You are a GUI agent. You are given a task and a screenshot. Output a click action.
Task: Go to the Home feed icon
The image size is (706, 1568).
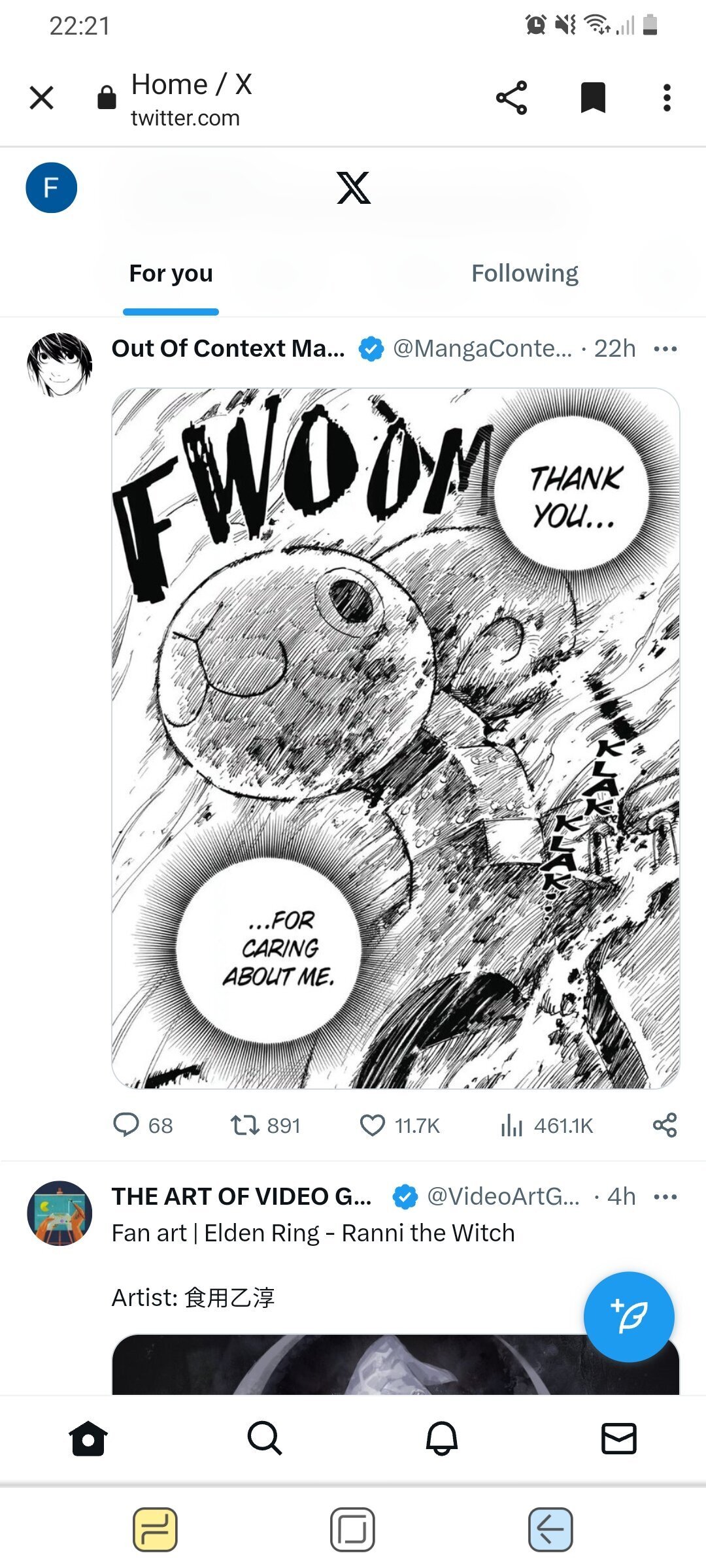point(88,1439)
